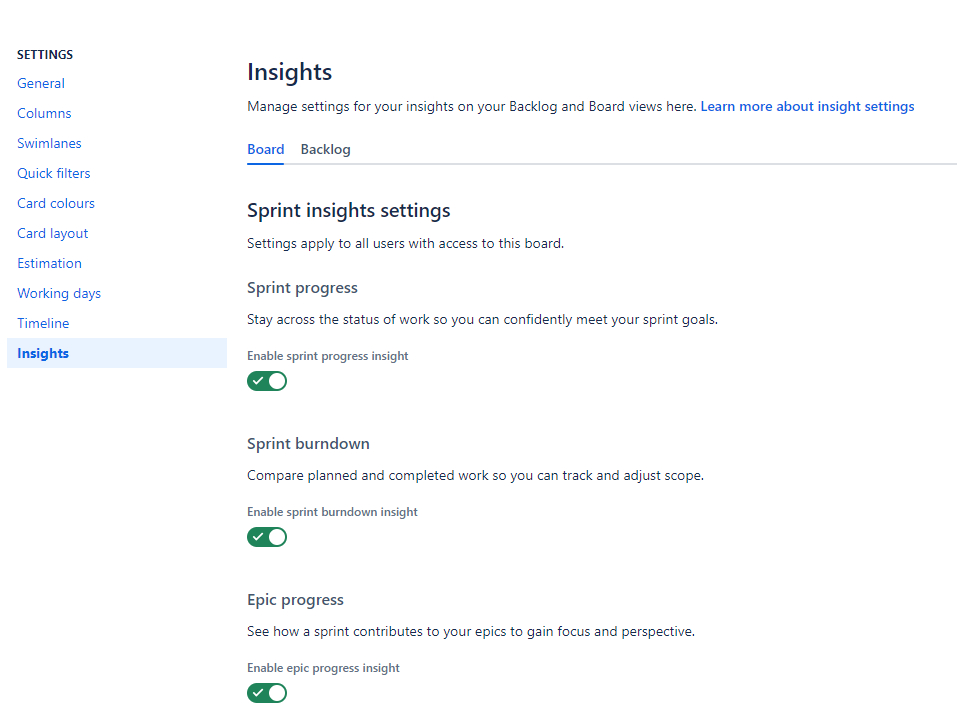This screenshot has width=957, height=721.
Task: Open the Card colours settings
Action: coord(55,203)
